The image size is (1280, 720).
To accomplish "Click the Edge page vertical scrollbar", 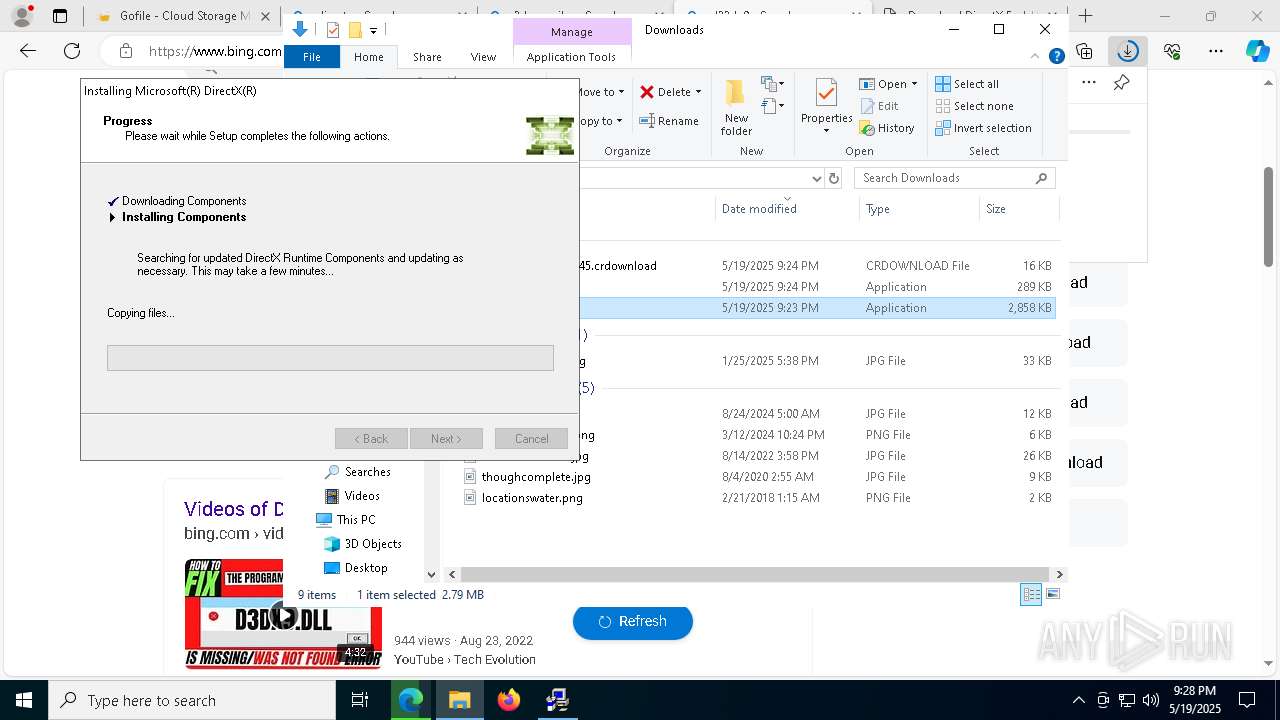I will pos(1269,215).
